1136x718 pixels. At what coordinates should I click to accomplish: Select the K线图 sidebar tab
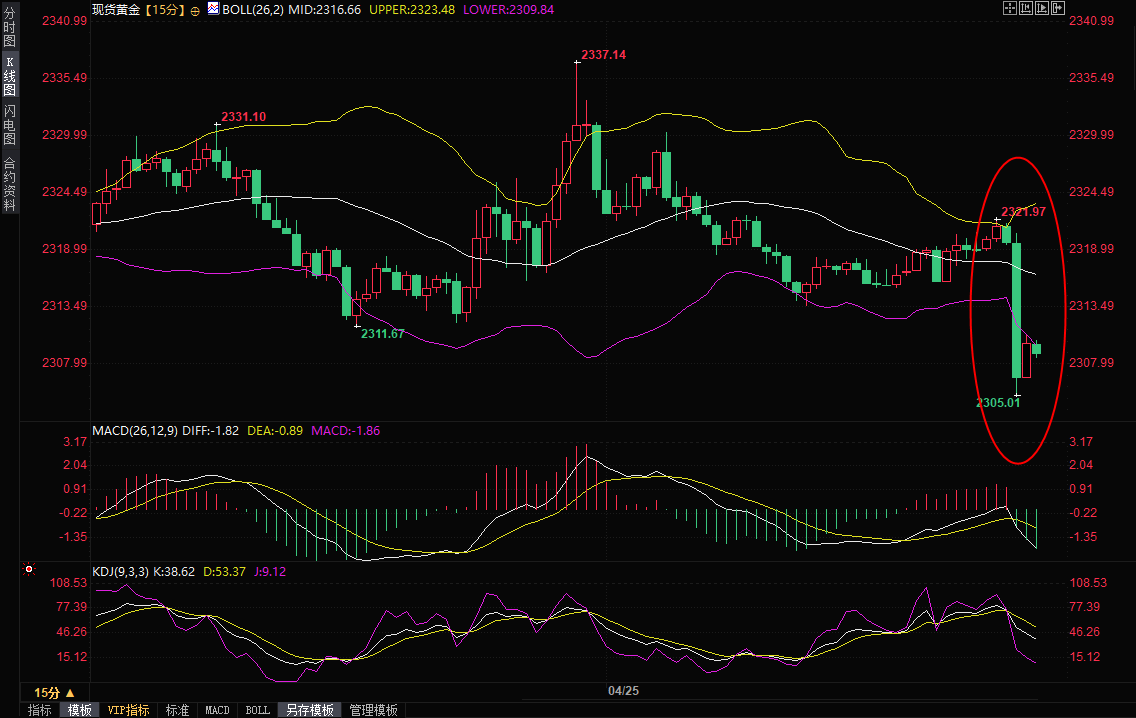tap(10, 76)
